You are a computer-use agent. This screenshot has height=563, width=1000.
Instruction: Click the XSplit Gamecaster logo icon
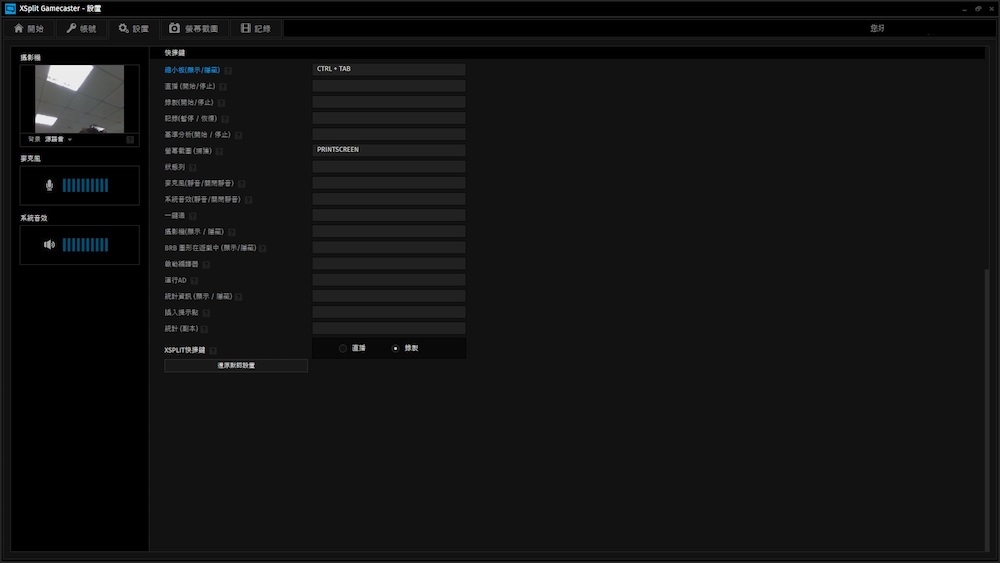[10, 8]
